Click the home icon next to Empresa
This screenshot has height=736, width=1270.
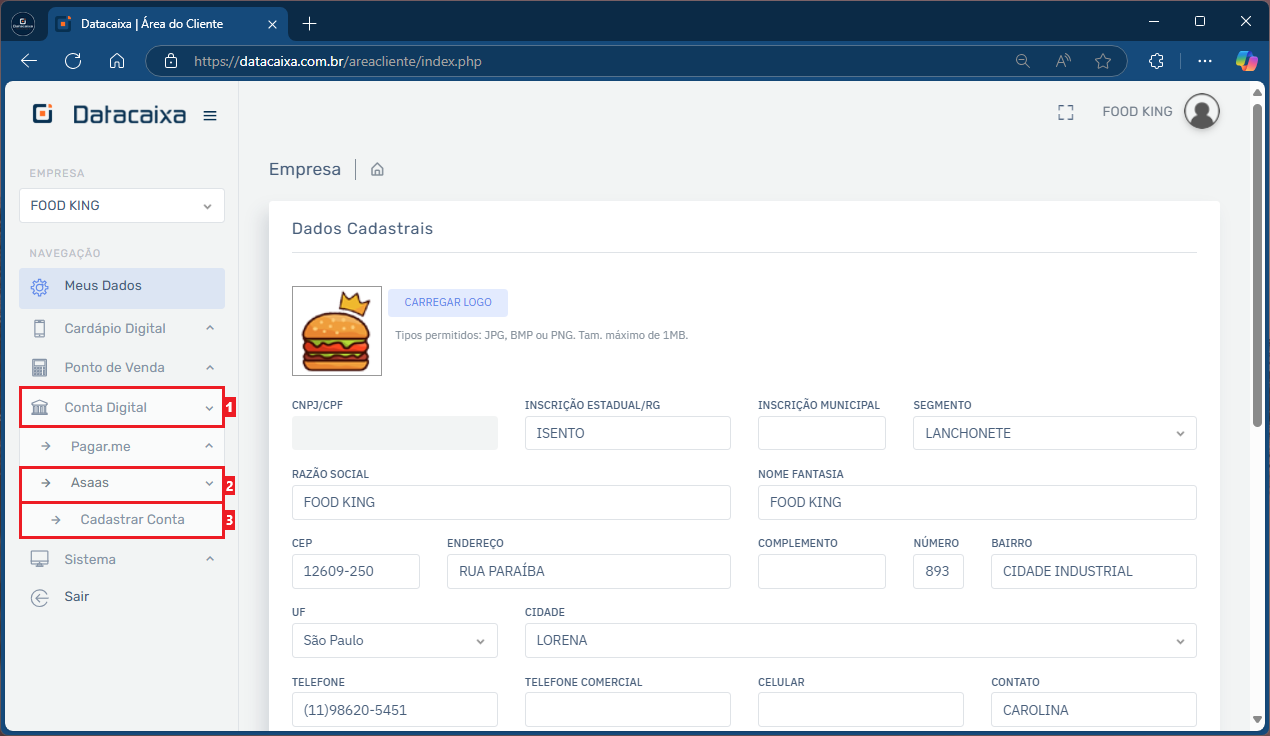(377, 170)
